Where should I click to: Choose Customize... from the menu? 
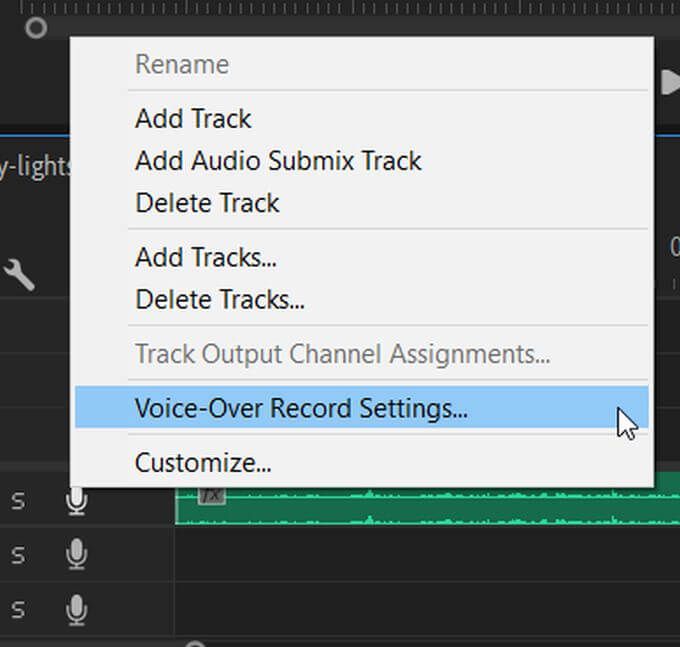coord(362,462)
